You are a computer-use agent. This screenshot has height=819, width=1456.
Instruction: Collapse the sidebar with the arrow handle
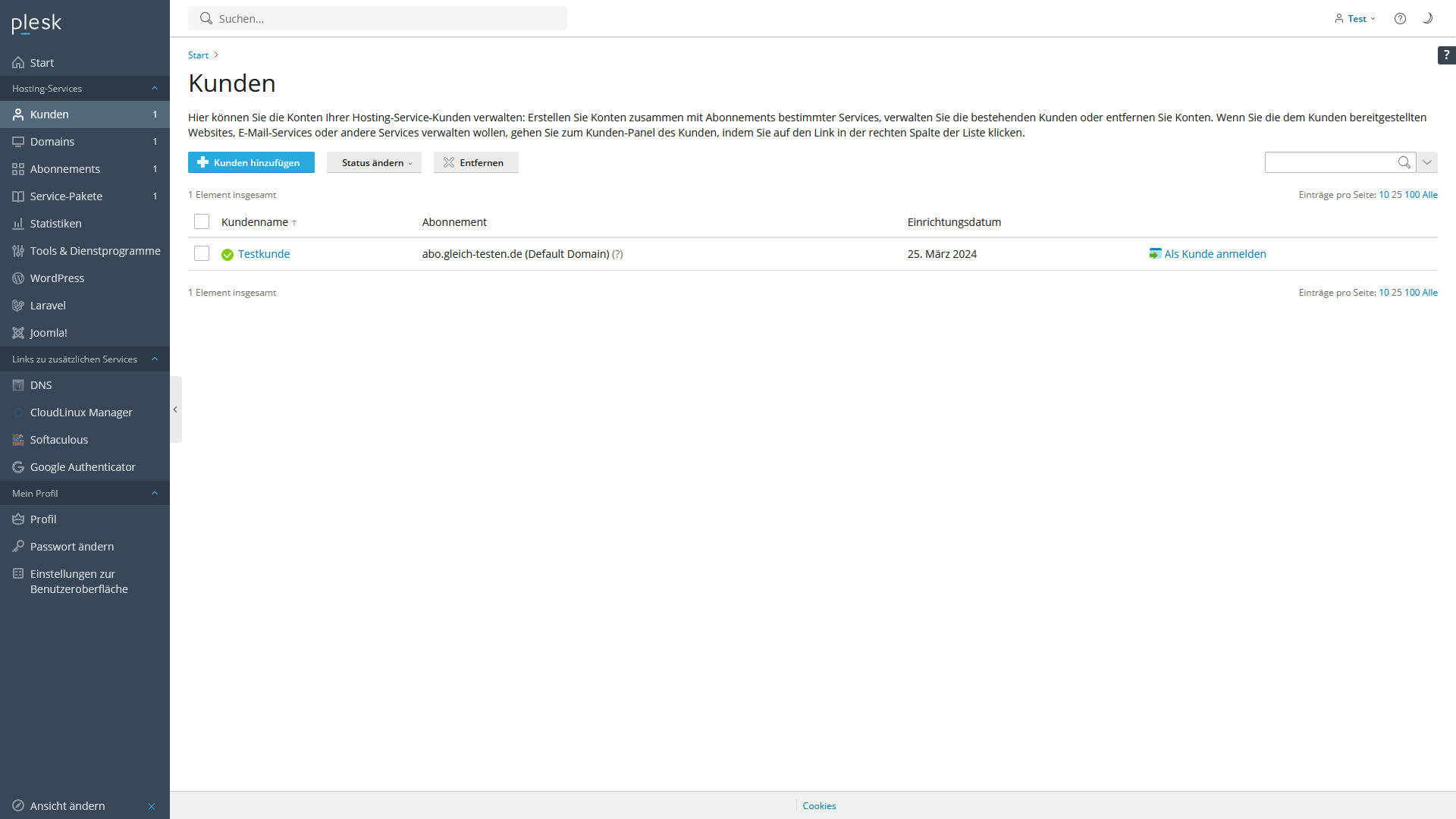(175, 409)
